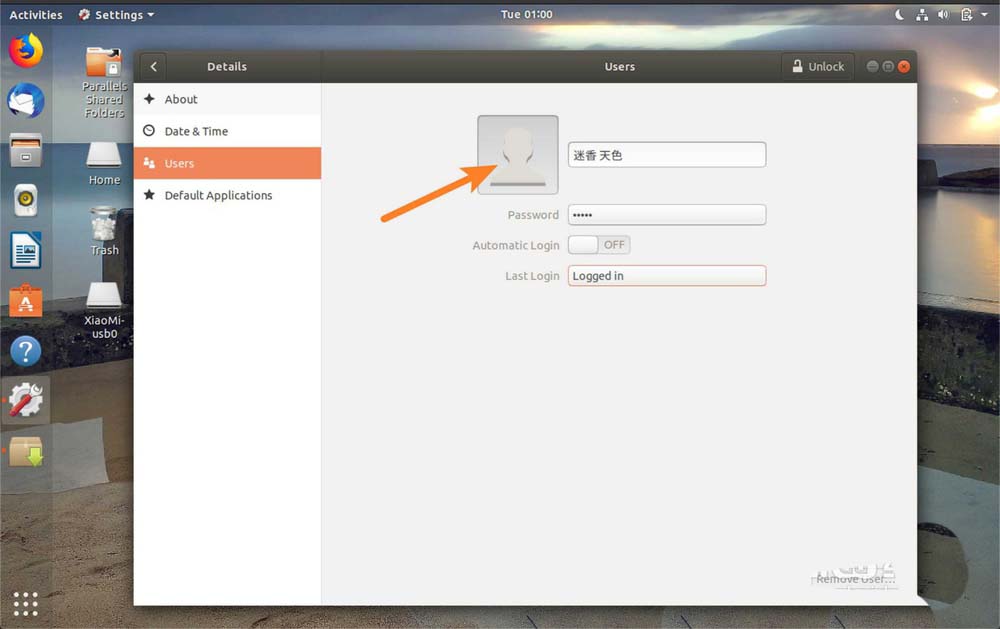Minimize the Settings window

click(872, 66)
